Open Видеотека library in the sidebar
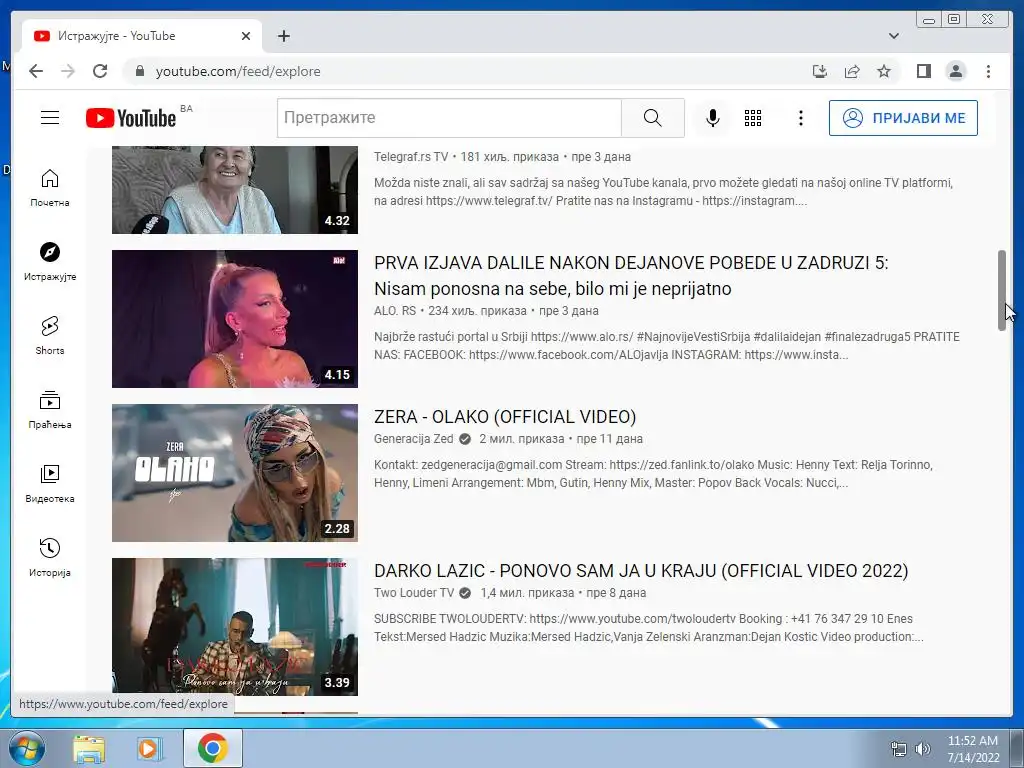Screen dimensions: 1024x768 tap(50, 483)
